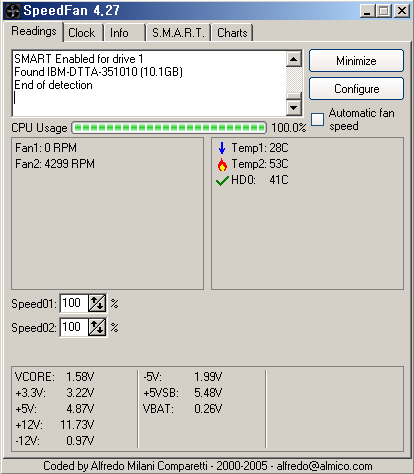Click the "SMART Enabled for drive 1" line
Viewport: 414px width, 474px height.
pos(79,59)
